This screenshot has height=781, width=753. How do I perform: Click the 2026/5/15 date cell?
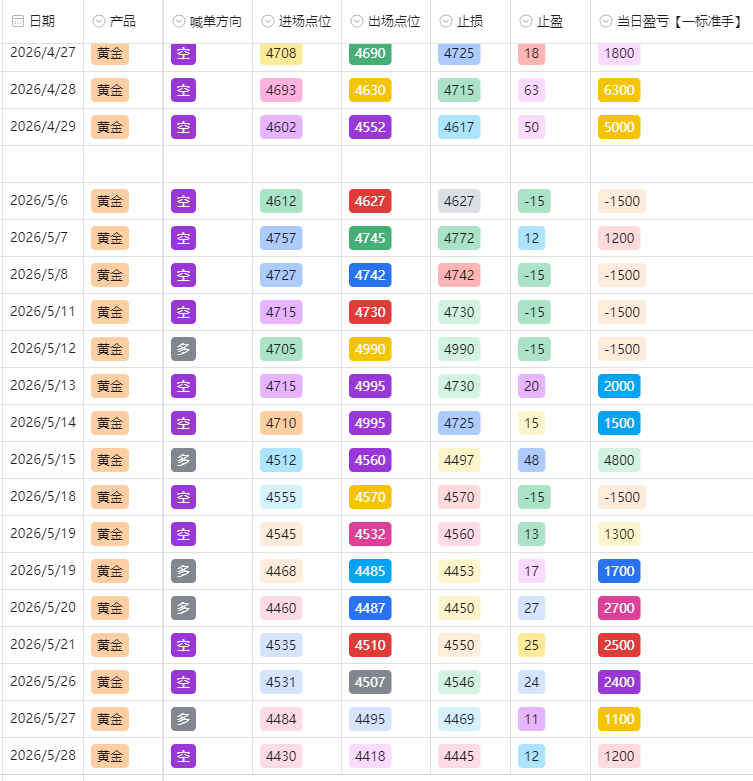pyautogui.click(x=43, y=460)
